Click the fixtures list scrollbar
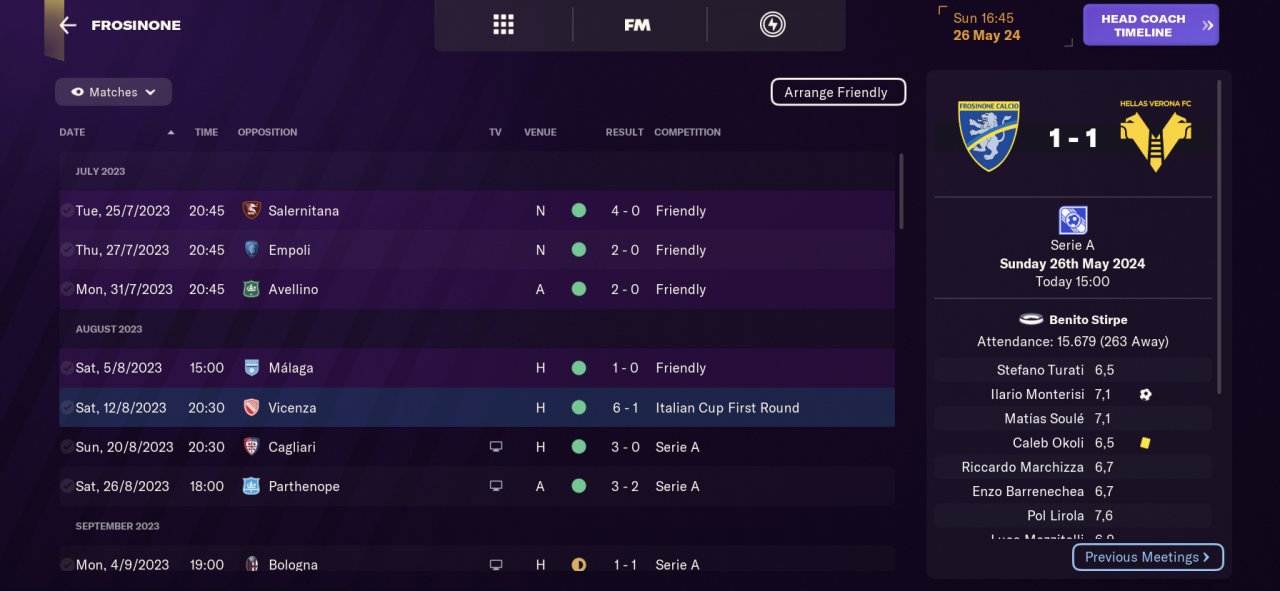 tap(901, 190)
